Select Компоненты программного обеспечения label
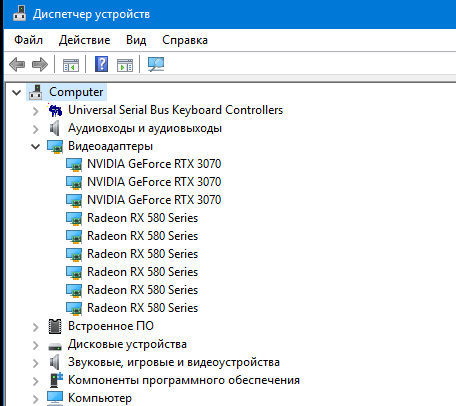The height and width of the screenshot is (406, 456). click(x=184, y=380)
